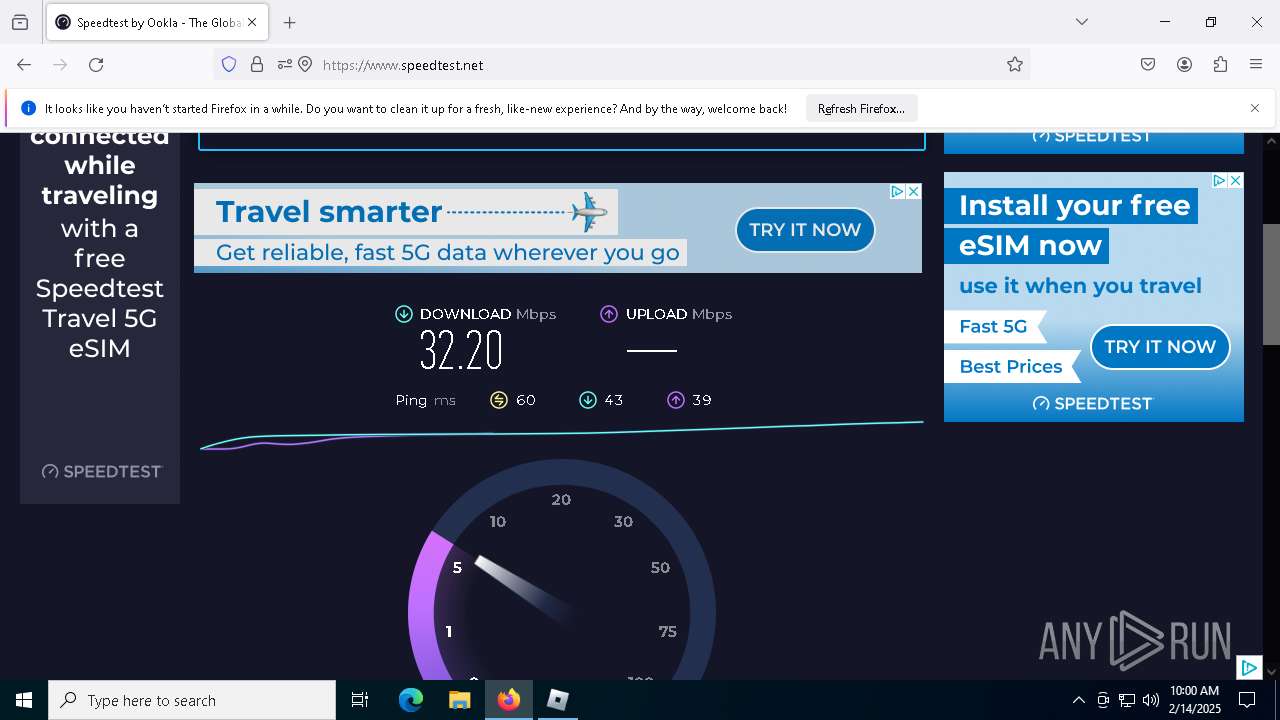Click the bottom-right ad corner icon
The height and width of the screenshot is (720, 1280).
(1249, 667)
